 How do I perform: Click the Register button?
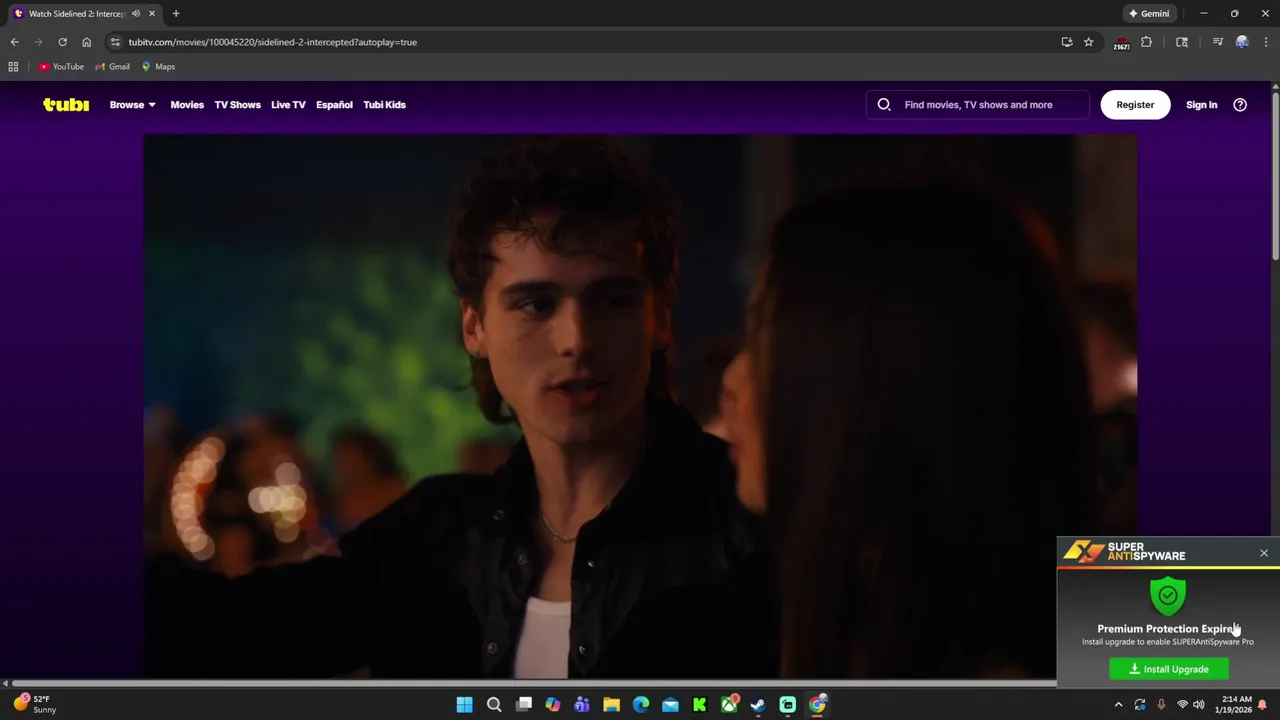pyautogui.click(x=1135, y=105)
